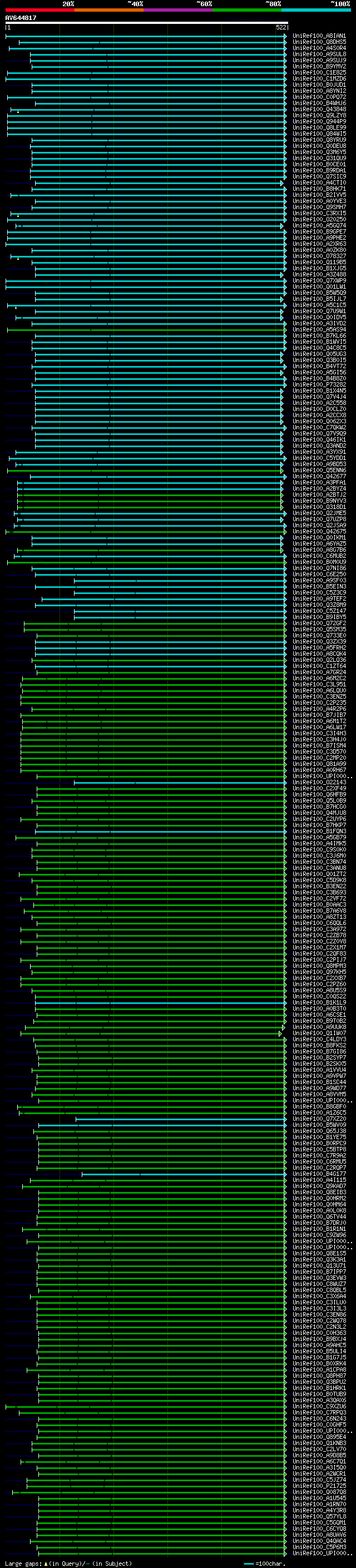Click the alignment bar for UniRef100_O22143
This screenshot has width=356, height=1568.
[180, 783]
